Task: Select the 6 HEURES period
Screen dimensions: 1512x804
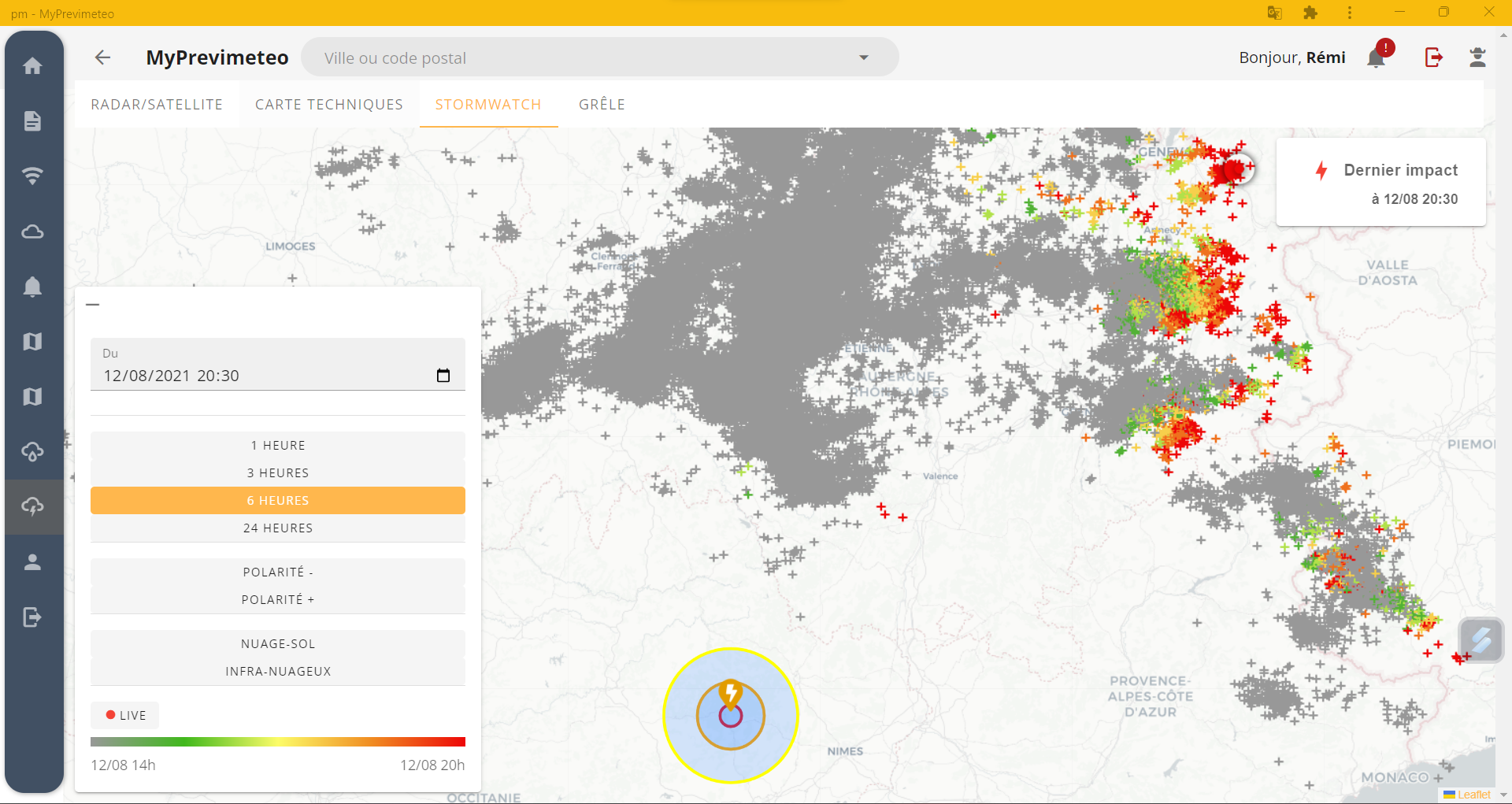Action: [x=278, y=501]
